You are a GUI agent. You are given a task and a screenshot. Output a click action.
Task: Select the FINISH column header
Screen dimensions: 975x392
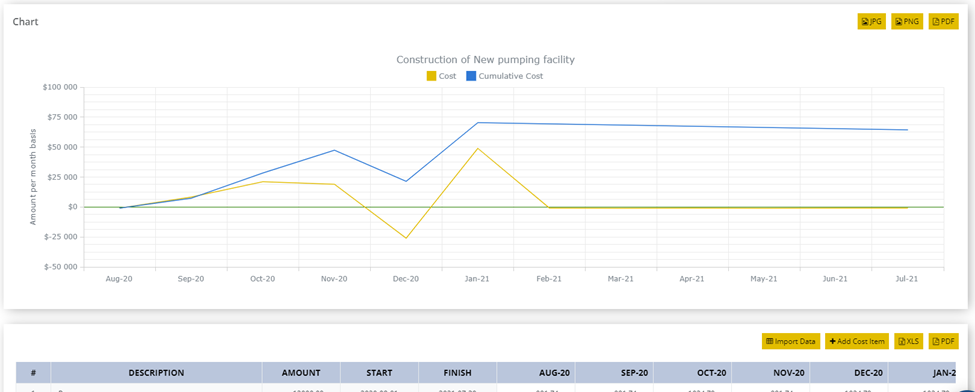point(458,373)
